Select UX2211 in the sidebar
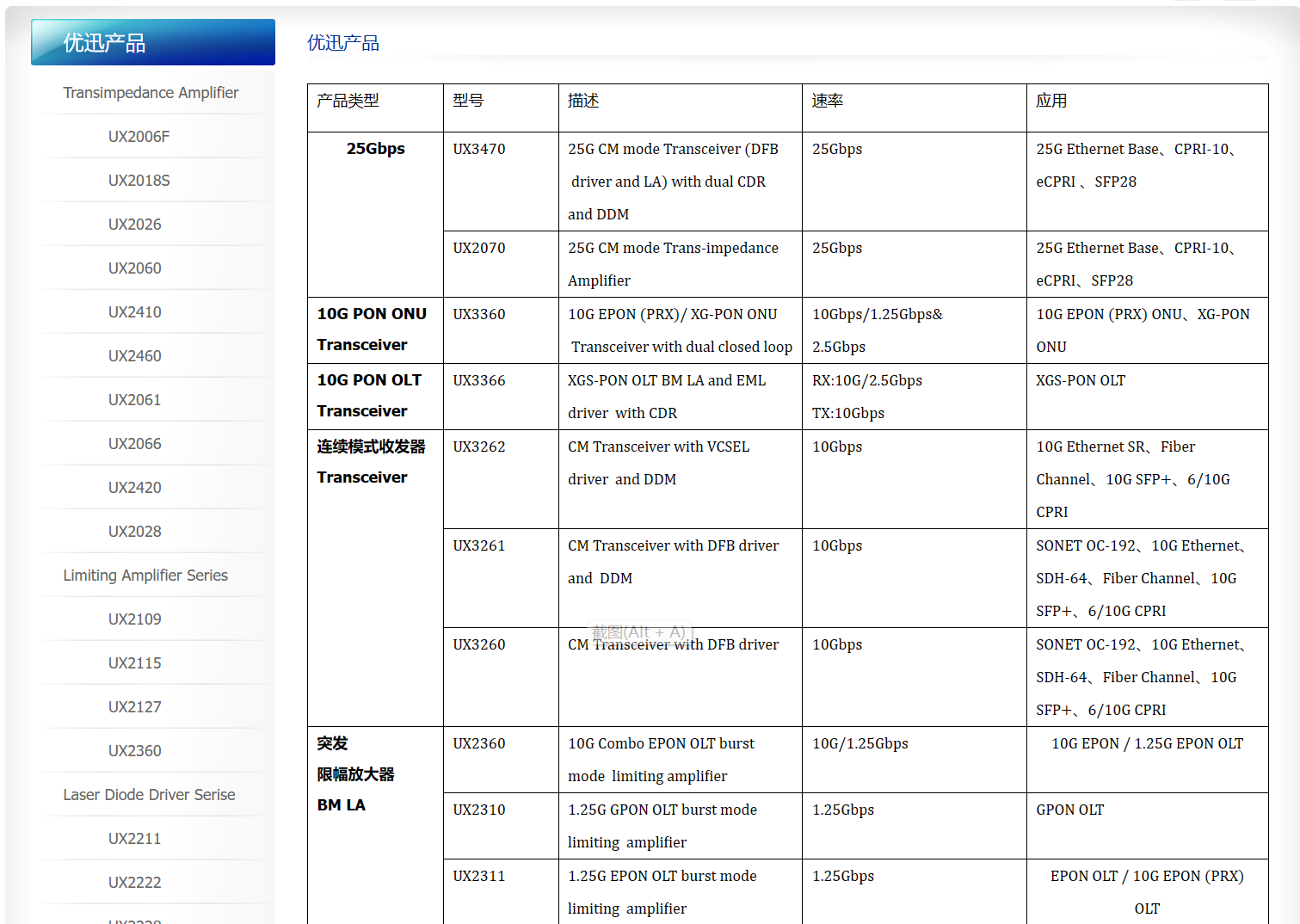The height and width of the screenshot is (924, 1300). point(134,839)
